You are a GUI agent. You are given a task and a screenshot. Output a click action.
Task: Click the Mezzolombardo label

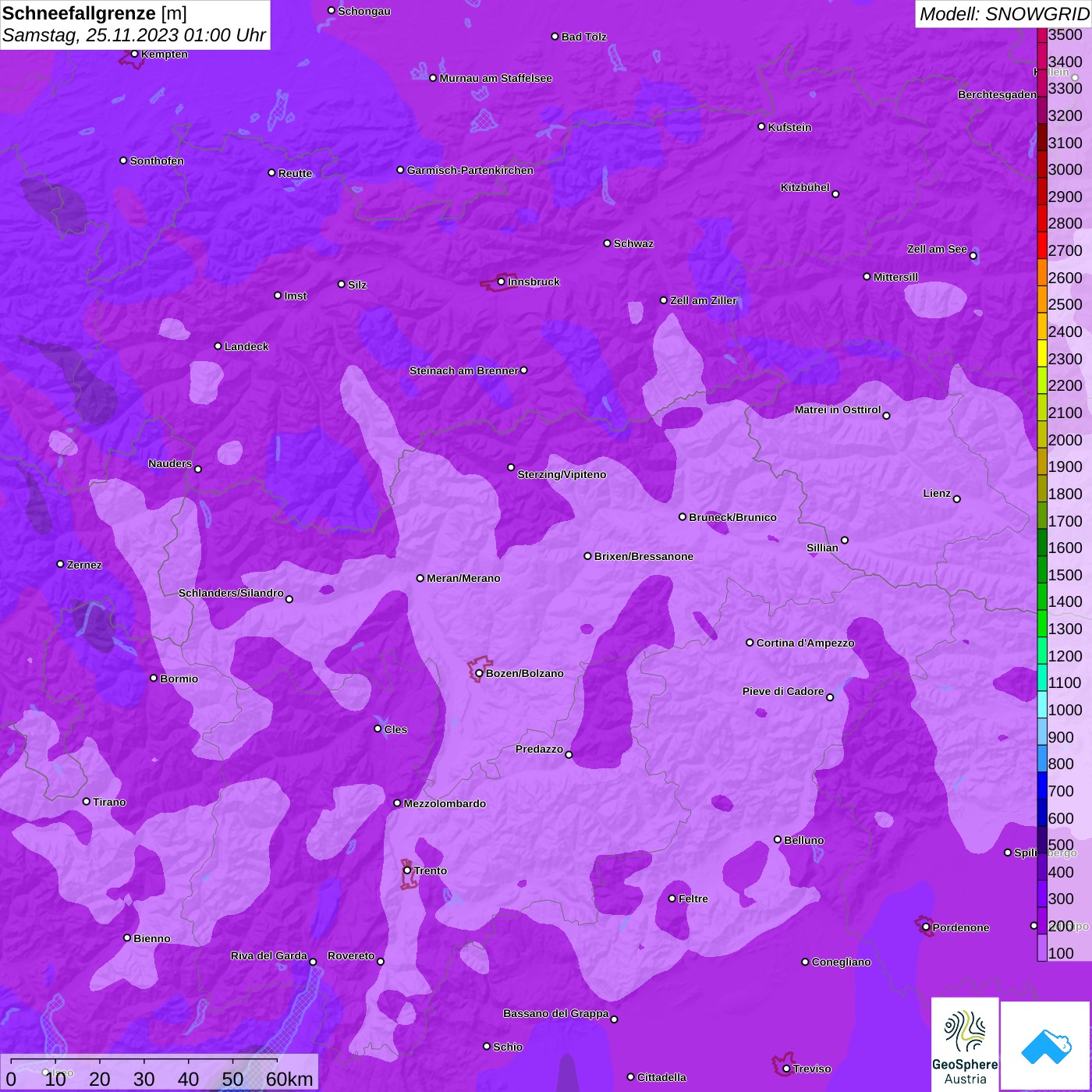tap(445, 803)
